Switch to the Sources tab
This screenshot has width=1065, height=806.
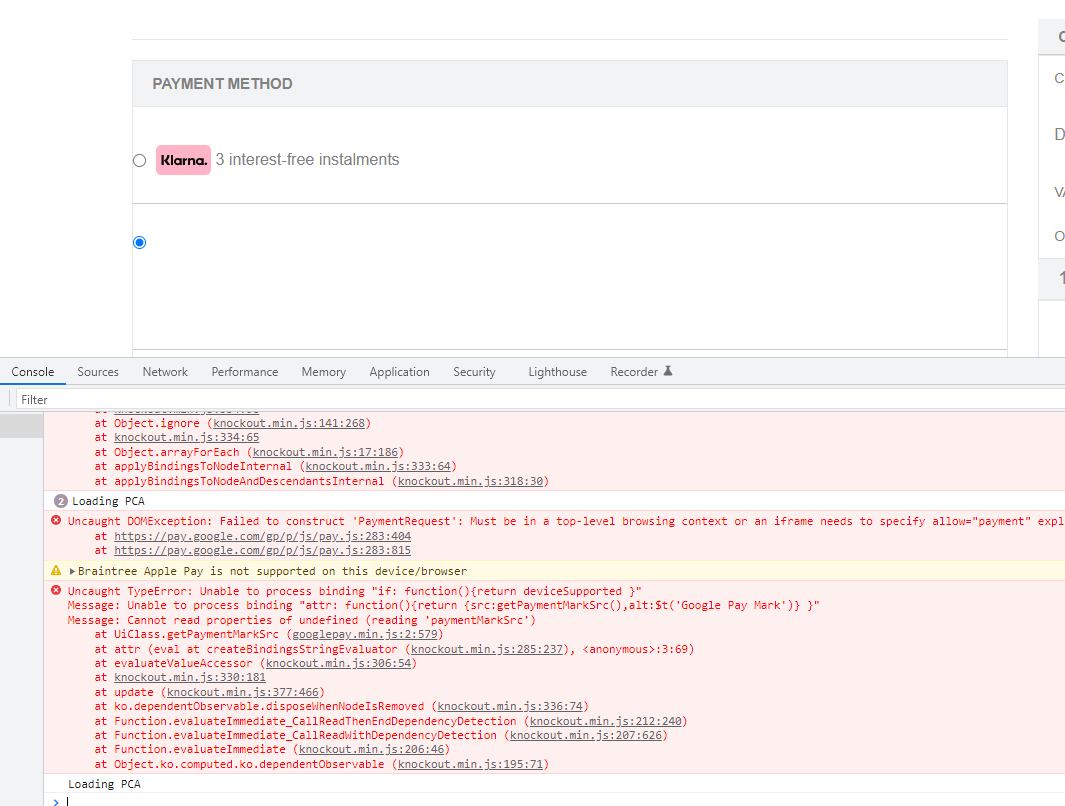(x=97, y=371)
